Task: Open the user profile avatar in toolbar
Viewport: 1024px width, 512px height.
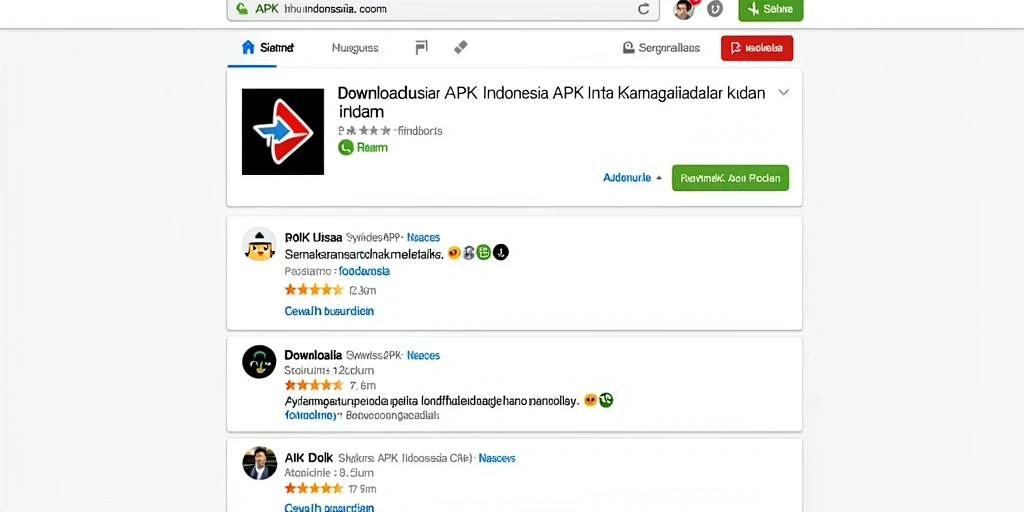Action: click(x=683, y=10)
